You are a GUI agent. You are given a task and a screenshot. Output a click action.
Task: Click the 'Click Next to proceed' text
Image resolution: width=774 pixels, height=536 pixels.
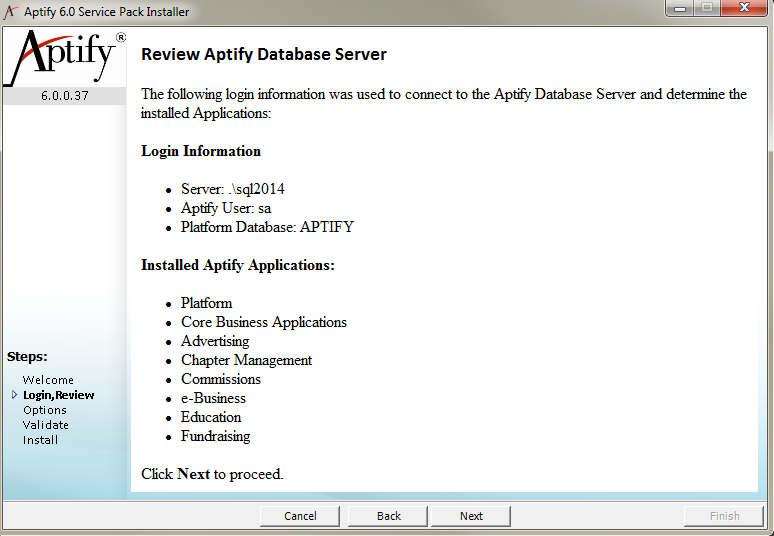click(x=212, y=474)
